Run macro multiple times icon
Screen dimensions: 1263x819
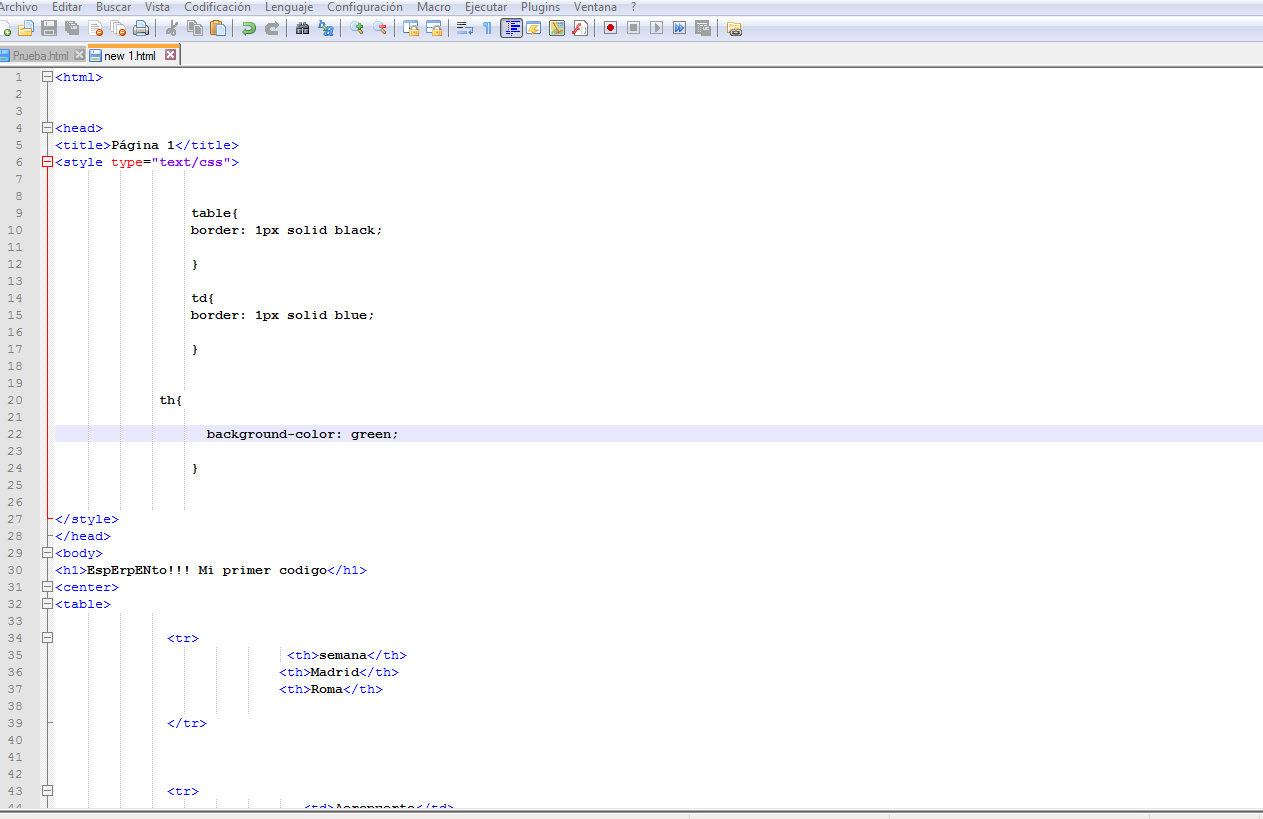point(679,28)
